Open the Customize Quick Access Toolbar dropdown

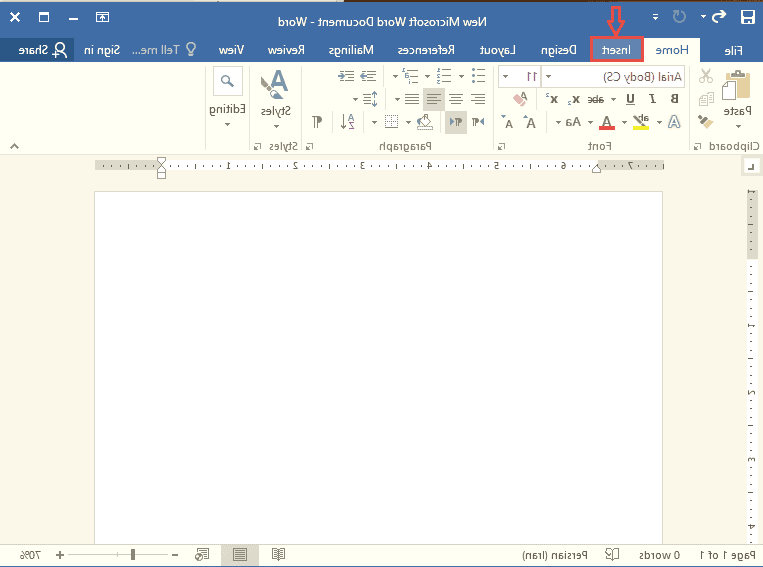point(655,17)
